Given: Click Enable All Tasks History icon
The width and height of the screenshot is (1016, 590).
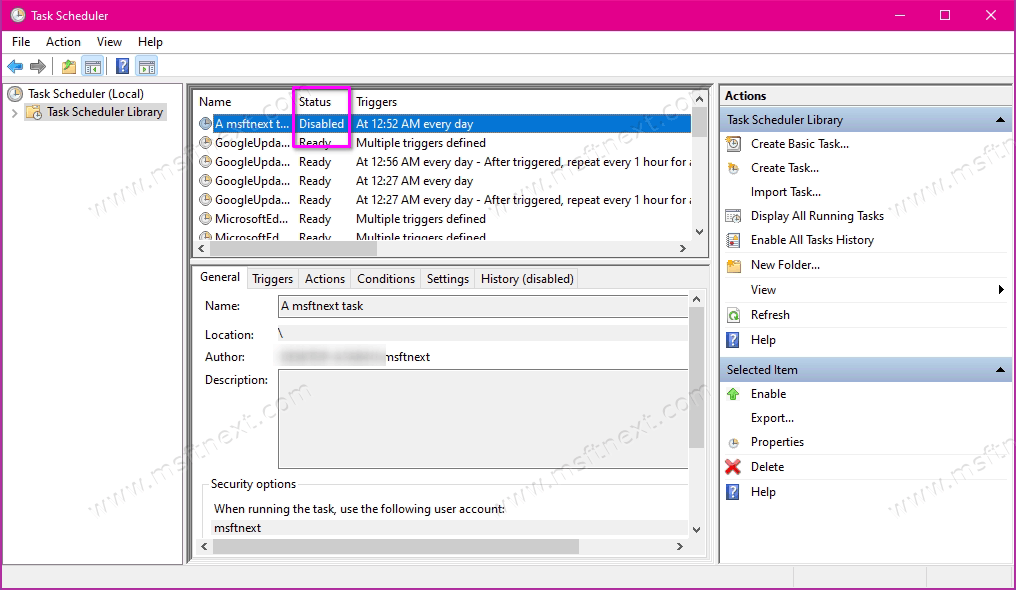Looking at the screenshot, I should pos(733,239).
